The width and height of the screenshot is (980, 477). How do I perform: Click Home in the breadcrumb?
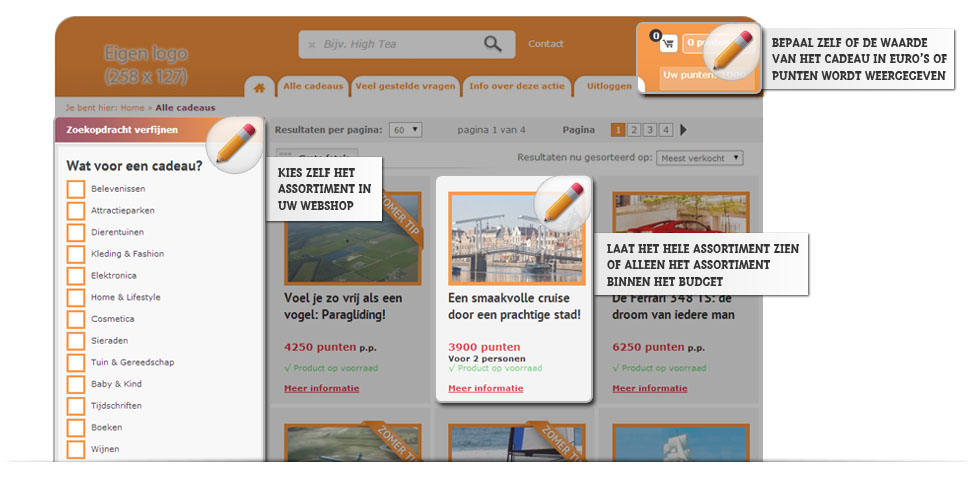[x=132, y=108]
